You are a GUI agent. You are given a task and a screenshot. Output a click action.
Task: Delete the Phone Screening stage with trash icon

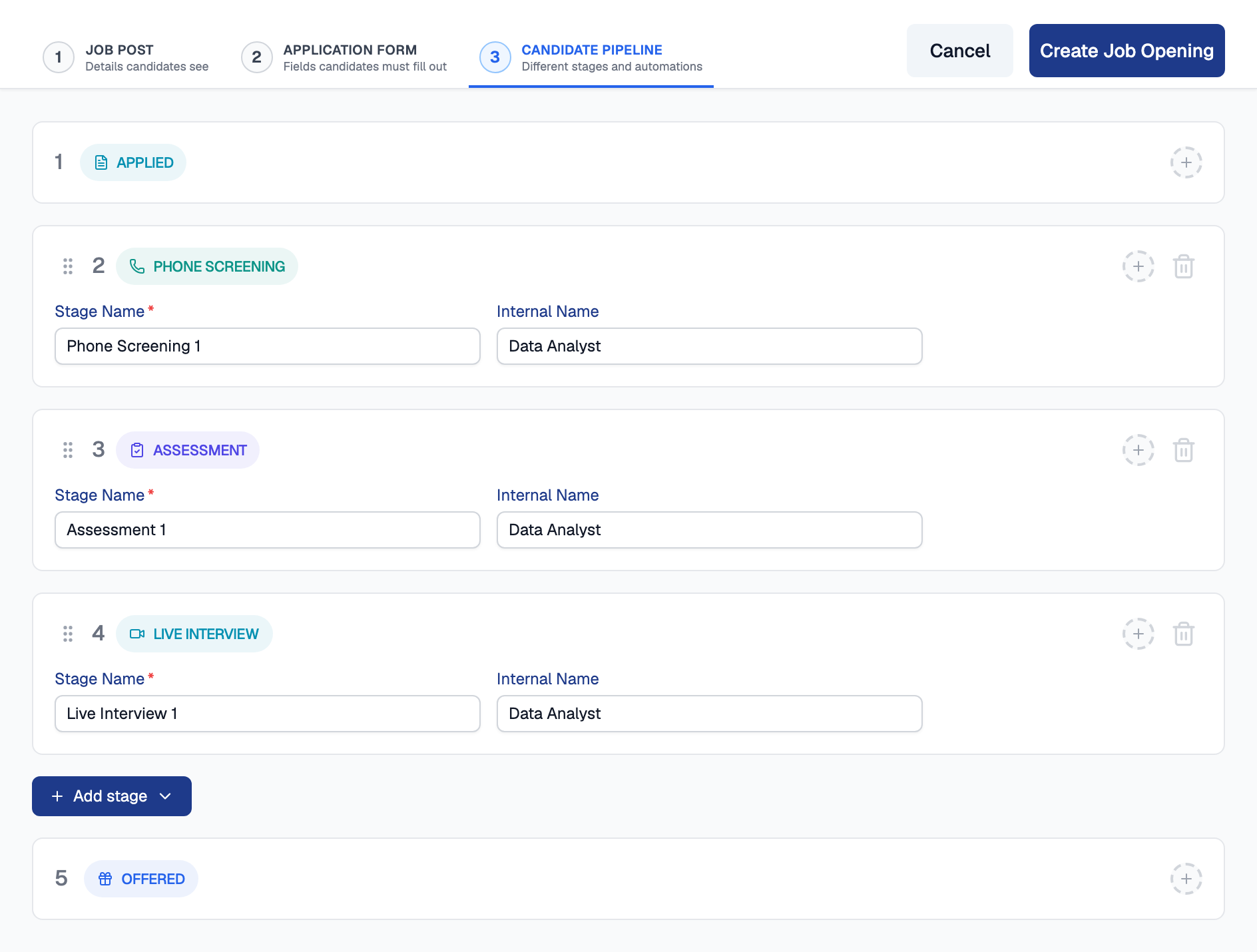pos(1183,266)
